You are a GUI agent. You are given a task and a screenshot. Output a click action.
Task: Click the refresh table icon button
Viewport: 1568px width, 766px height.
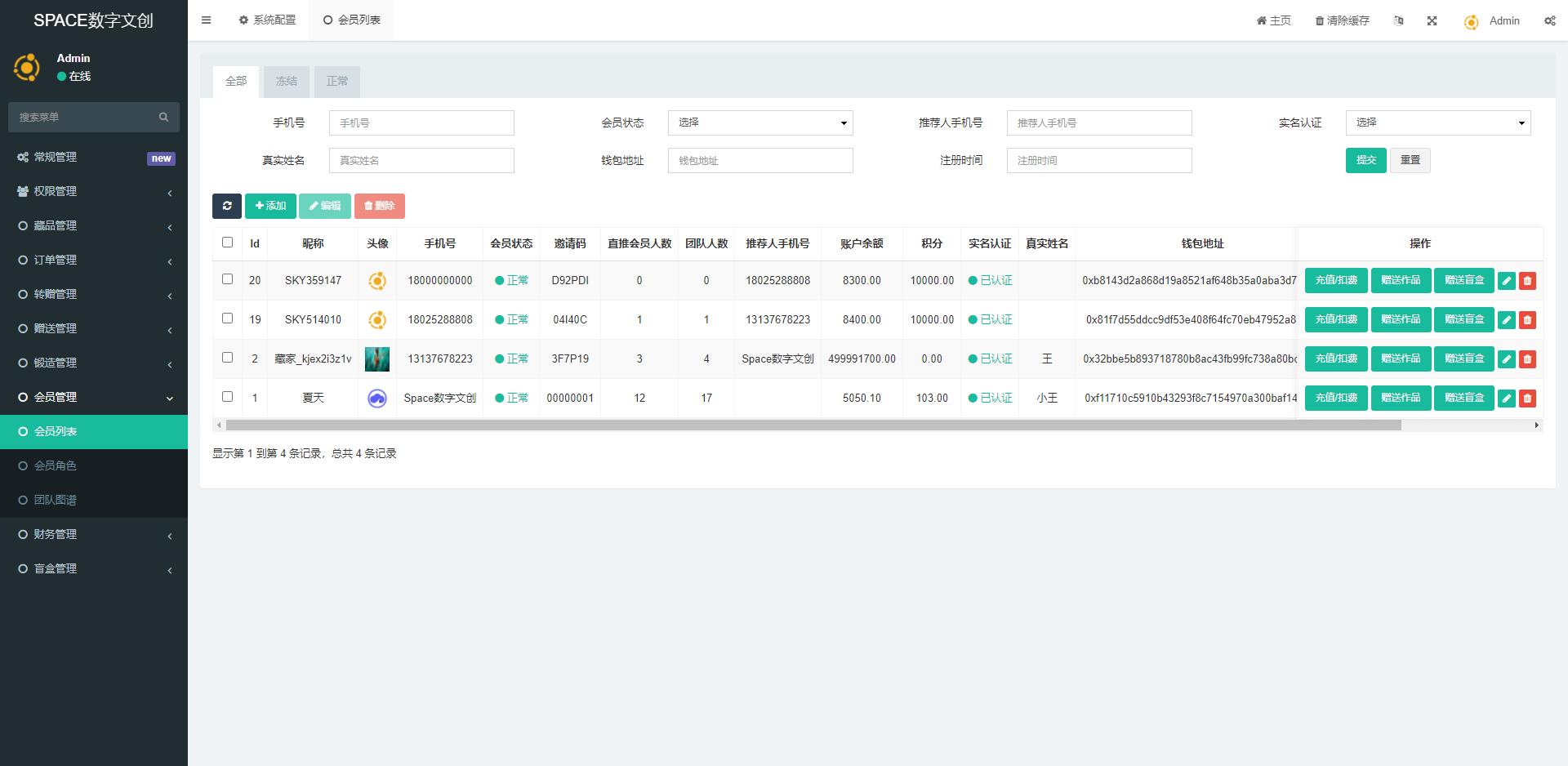tap(227, 206)
